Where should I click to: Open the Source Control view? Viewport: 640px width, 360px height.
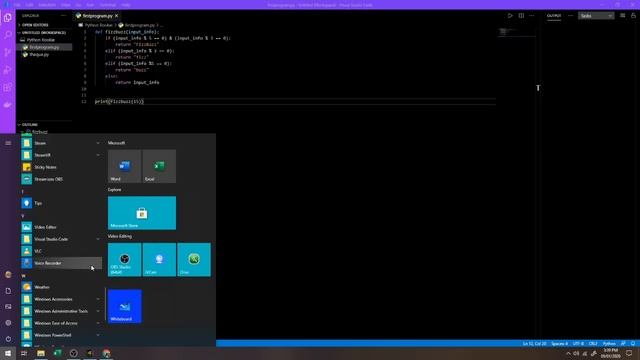(7, 52)
